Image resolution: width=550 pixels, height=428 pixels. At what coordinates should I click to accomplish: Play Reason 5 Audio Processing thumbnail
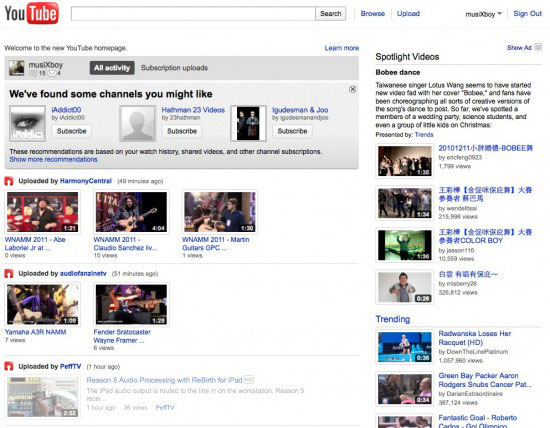pyautogui.click(x=42, y=397)
